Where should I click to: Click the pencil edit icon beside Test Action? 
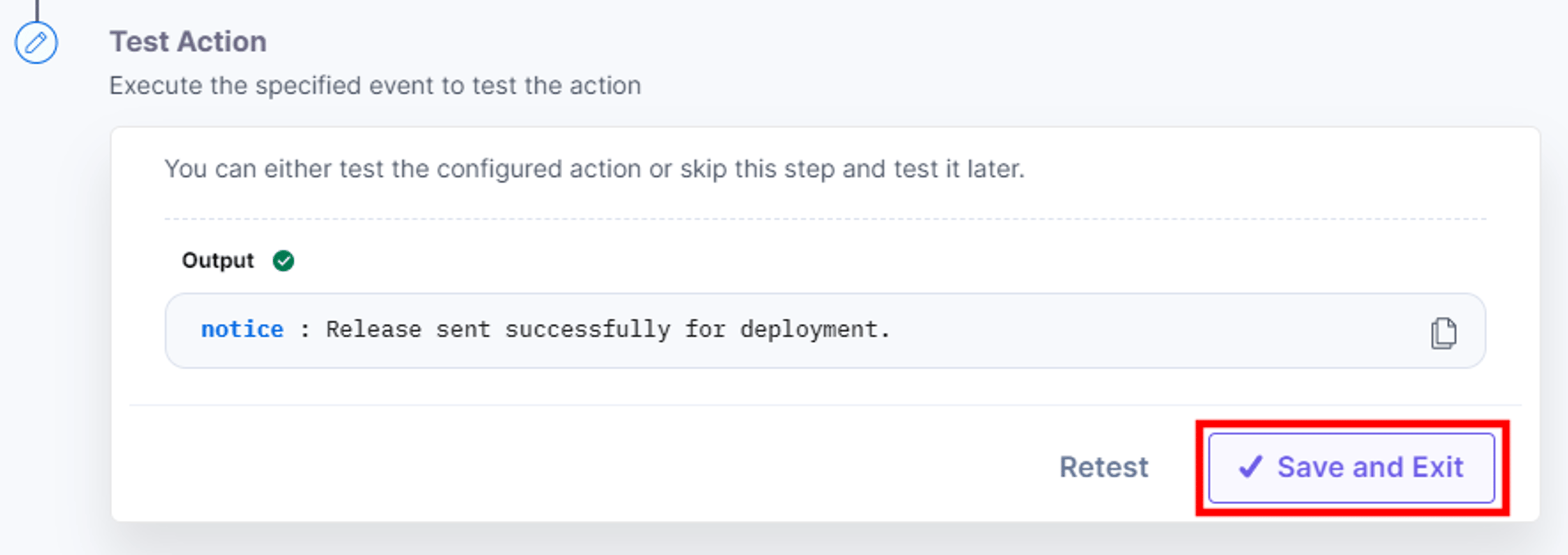click(36, 43)
